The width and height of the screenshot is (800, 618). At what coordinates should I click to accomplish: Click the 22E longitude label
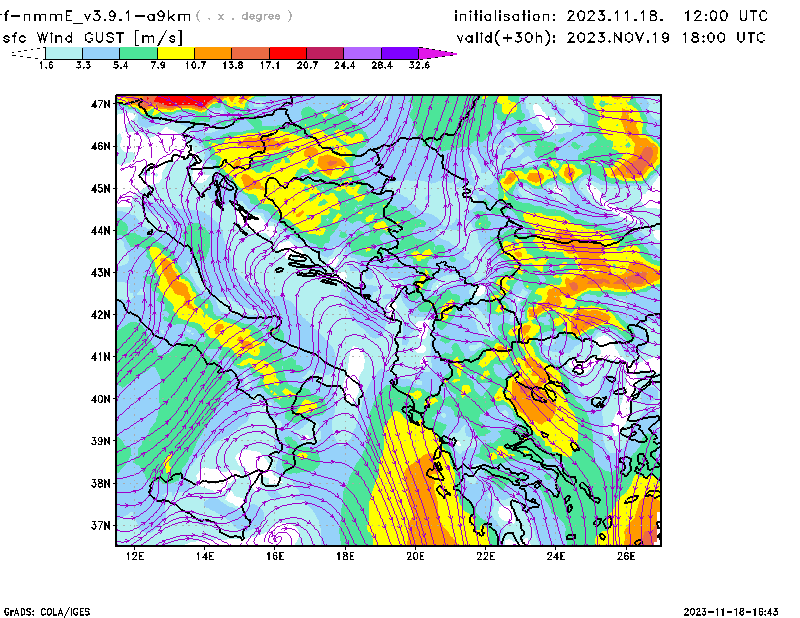pyautogui.click(x=485, y=556)
